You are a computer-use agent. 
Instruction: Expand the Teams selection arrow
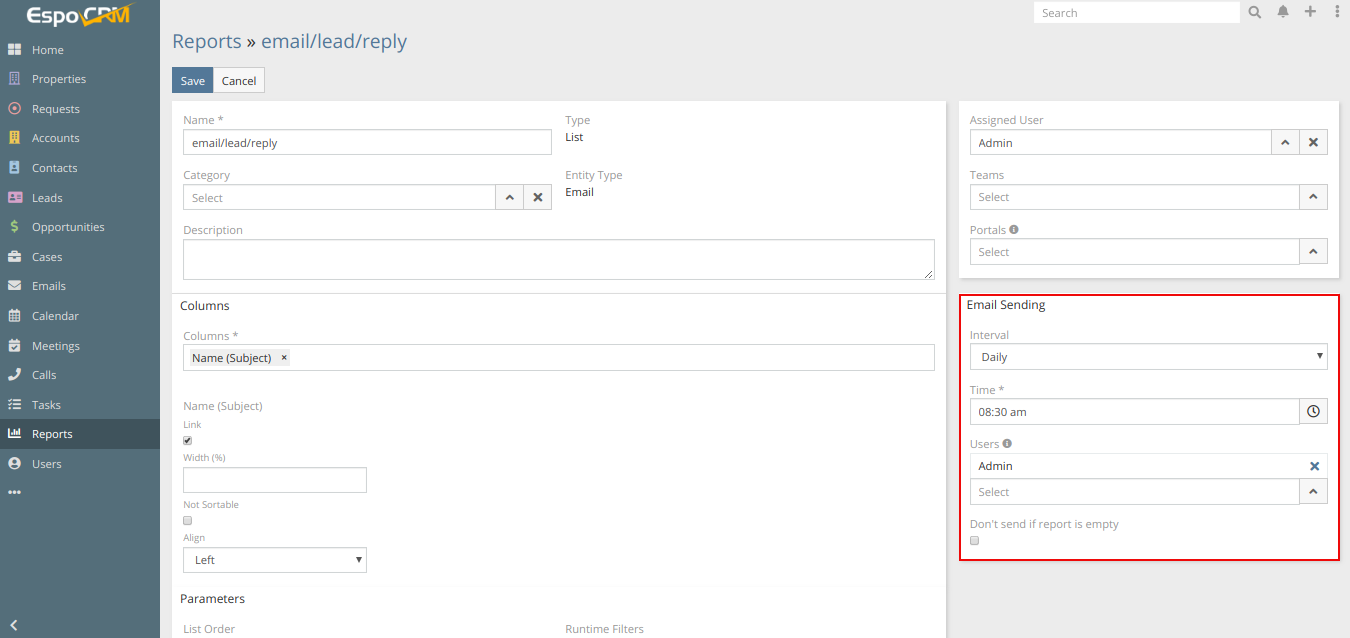1313,197
